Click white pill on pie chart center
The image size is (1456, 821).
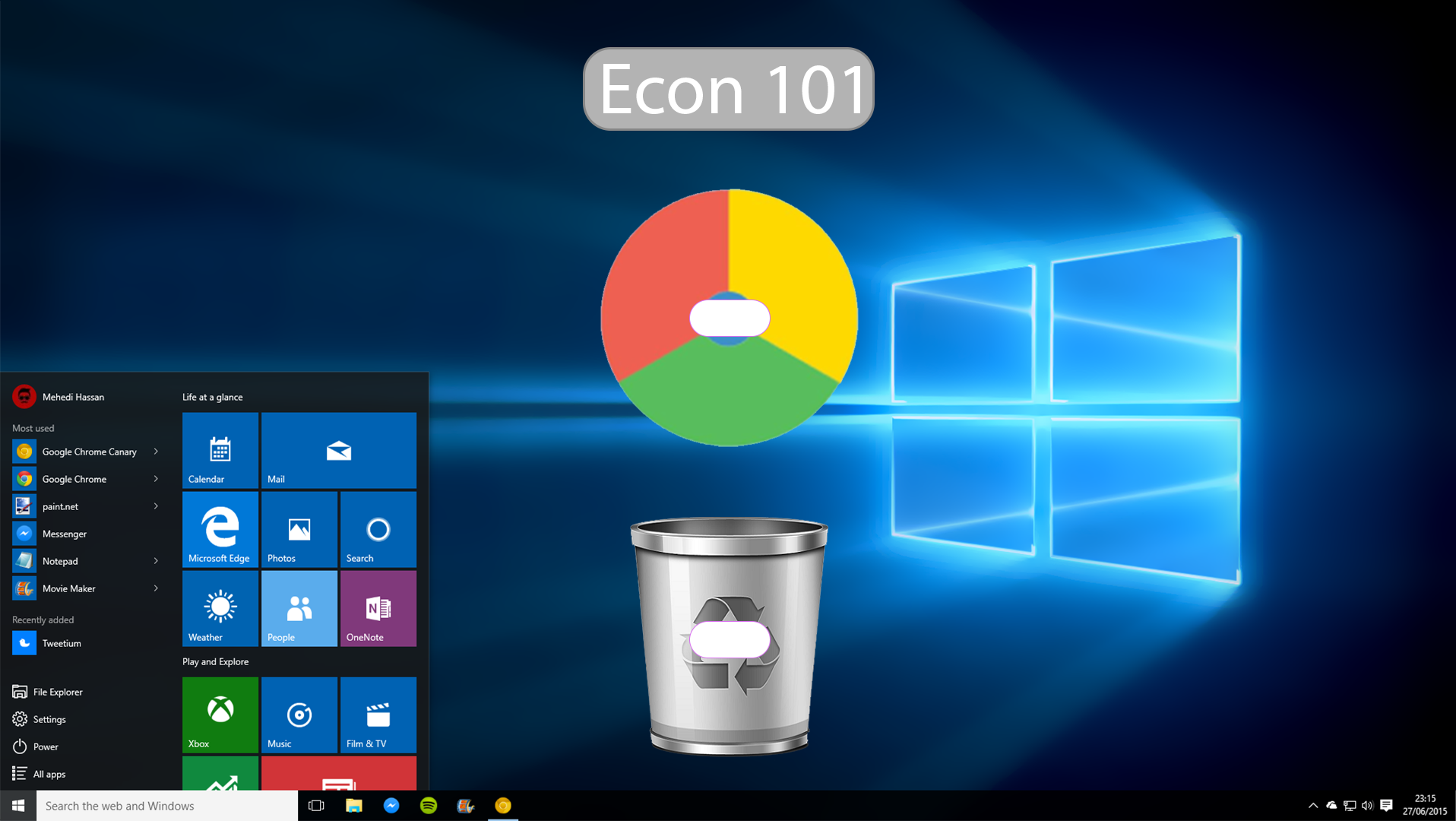point(730,318)
